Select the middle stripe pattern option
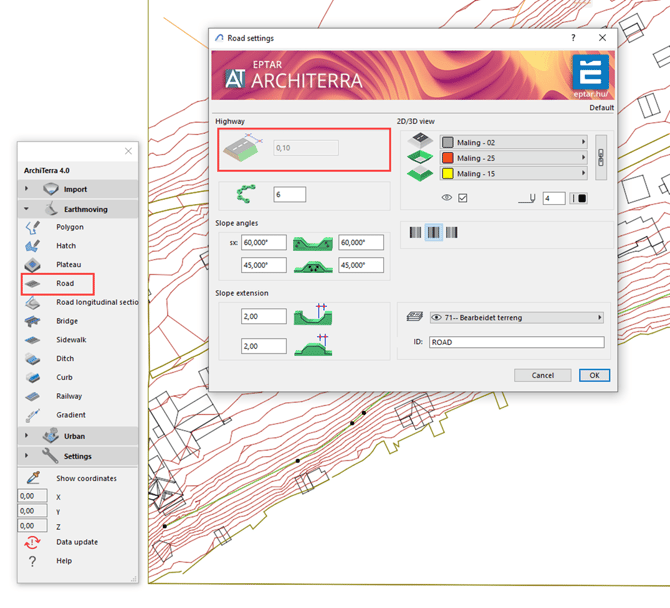 point(433,233)
